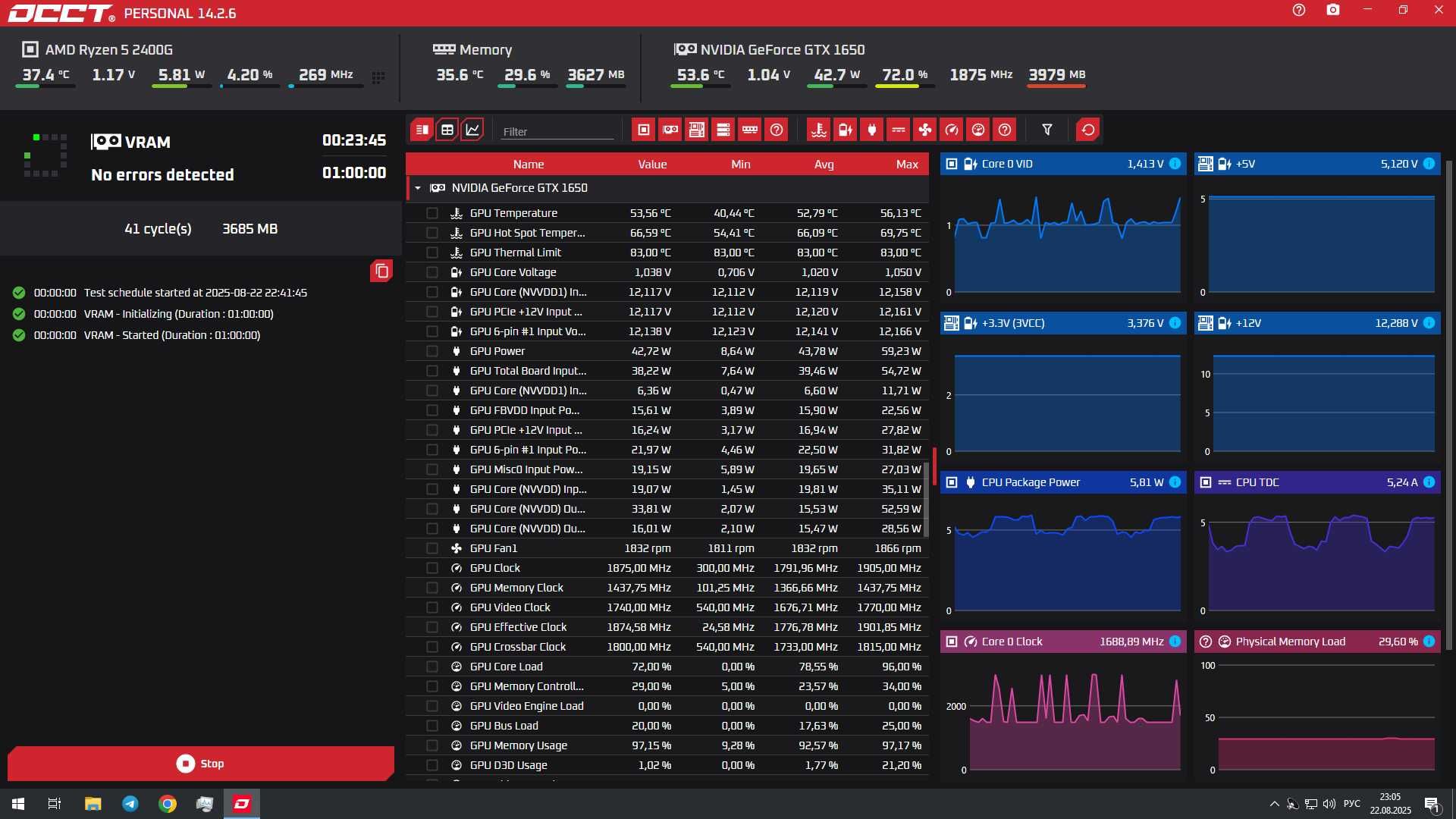
Task: Sort by Min column header
Action: [x=741, y=165]
